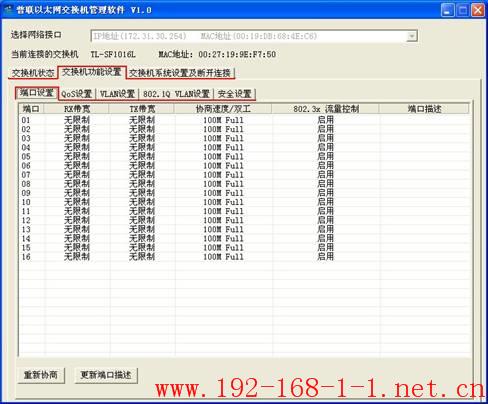The image size is (488, 404).
Task: Select port 01 row
Action: click(x=245, y=120)
